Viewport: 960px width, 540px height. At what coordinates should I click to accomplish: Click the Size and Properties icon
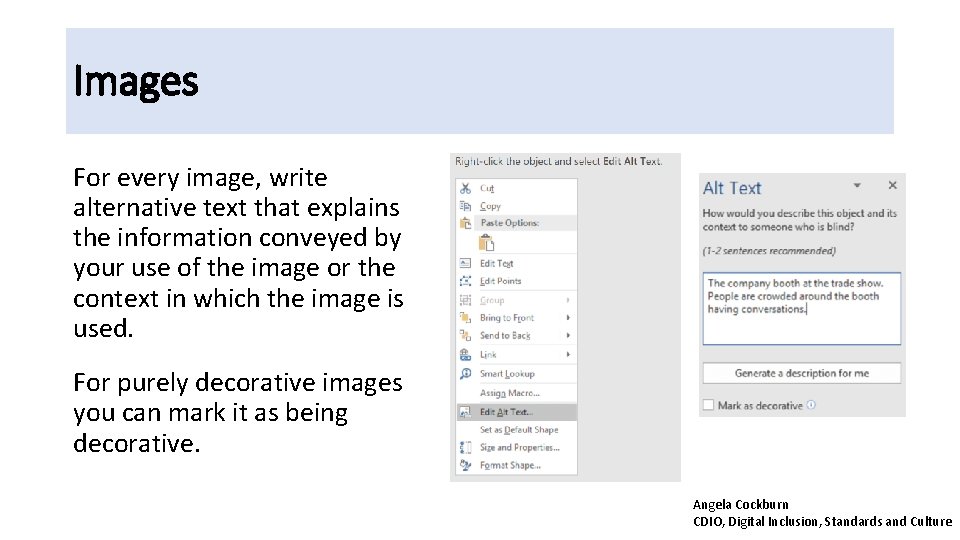466,448
